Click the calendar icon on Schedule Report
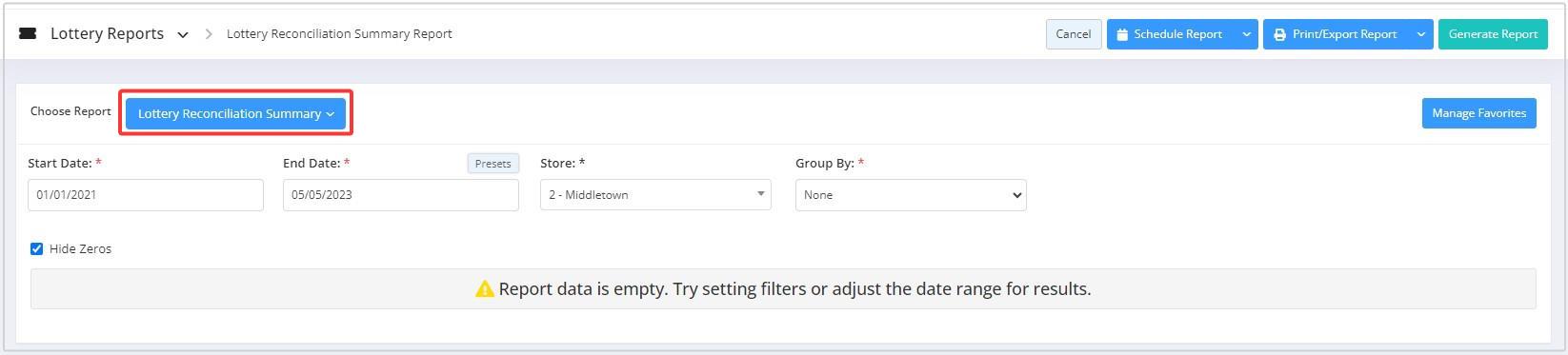 (1122, 34)
